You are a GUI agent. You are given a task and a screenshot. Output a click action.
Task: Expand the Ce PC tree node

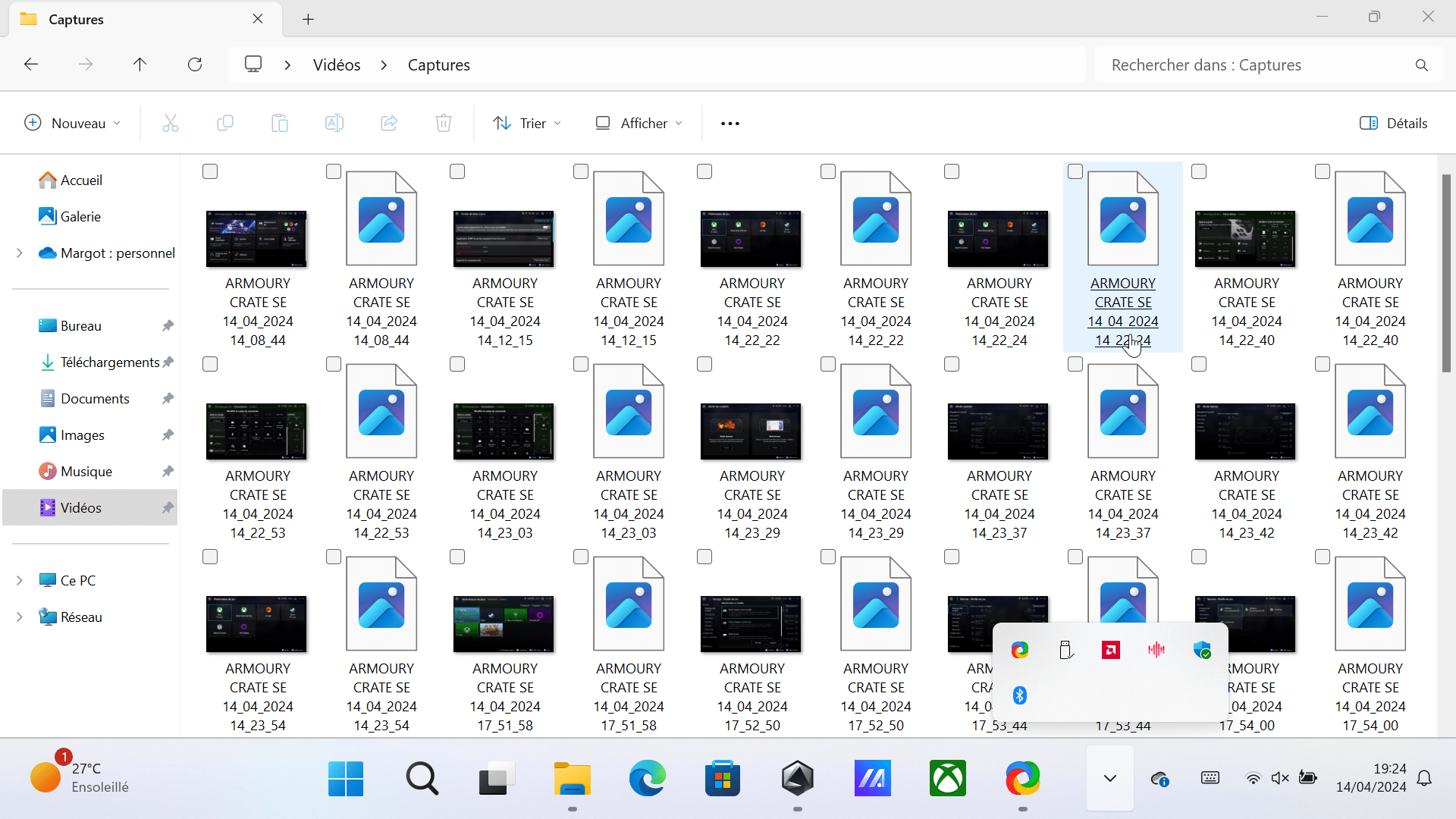click(x=20, y=581)
